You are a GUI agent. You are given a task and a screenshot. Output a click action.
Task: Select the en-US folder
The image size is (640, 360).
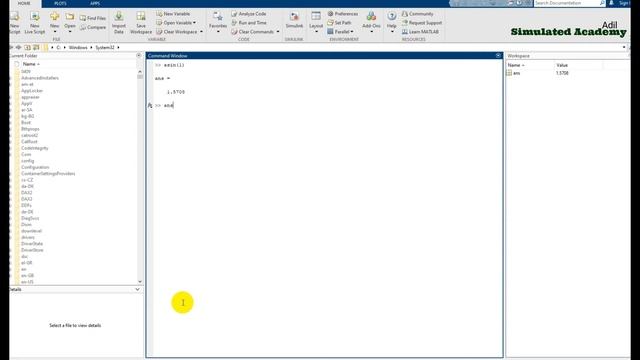click(x=27, y=282)
